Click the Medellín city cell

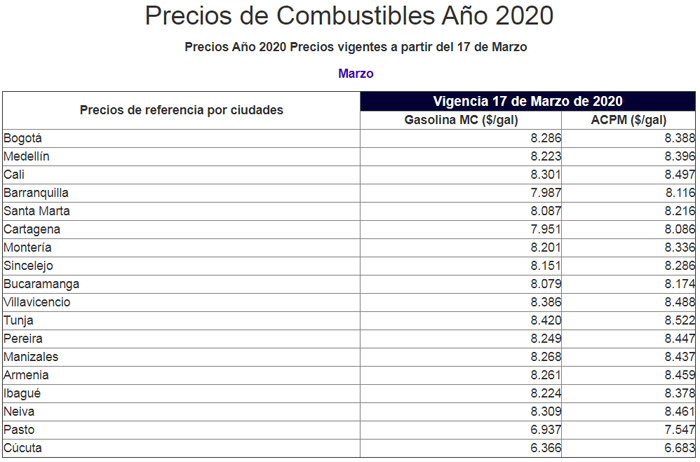pyautogui.click(x=26, y=156)
